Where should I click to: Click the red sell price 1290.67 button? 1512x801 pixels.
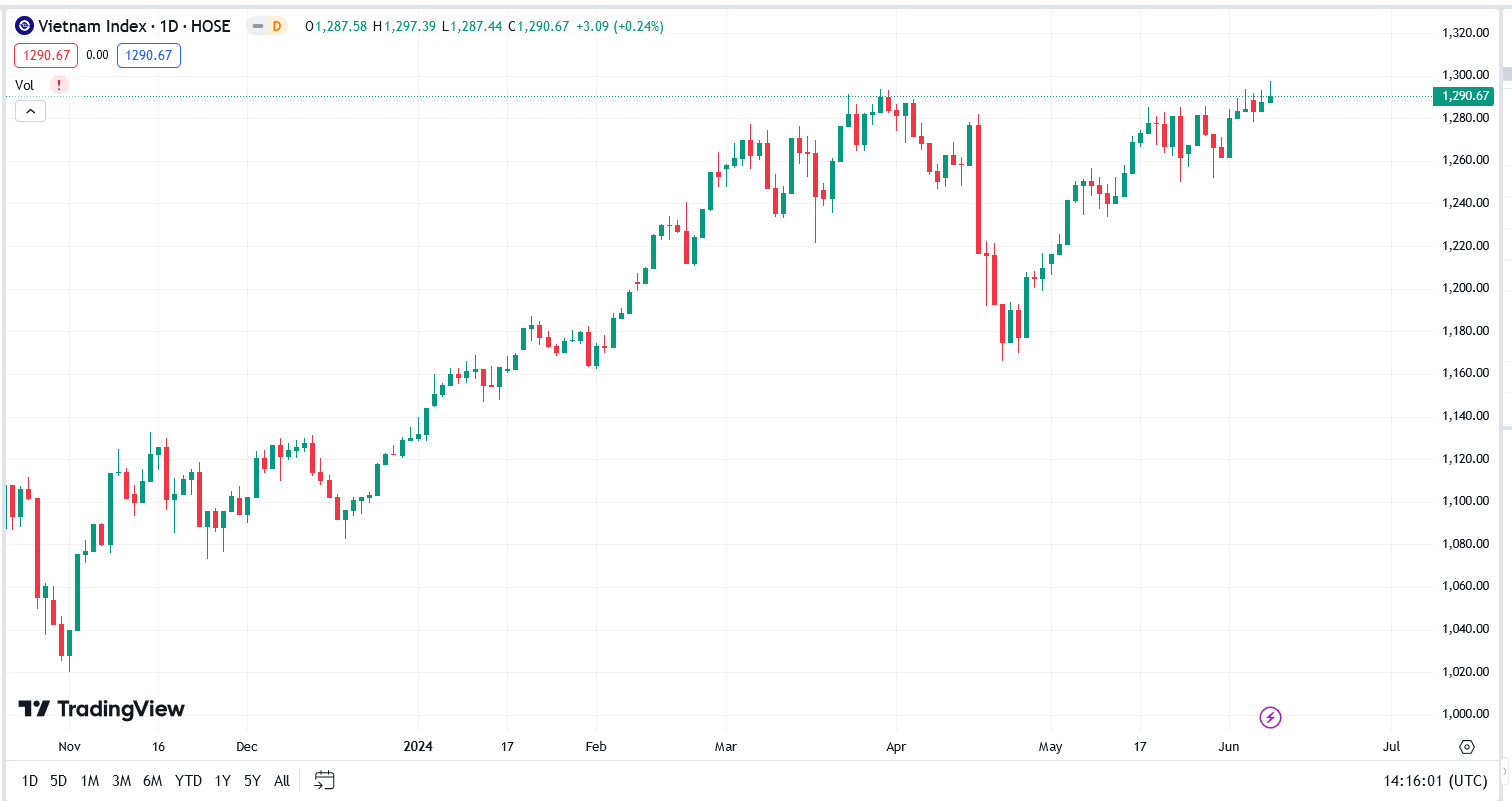tap(46, 56)
